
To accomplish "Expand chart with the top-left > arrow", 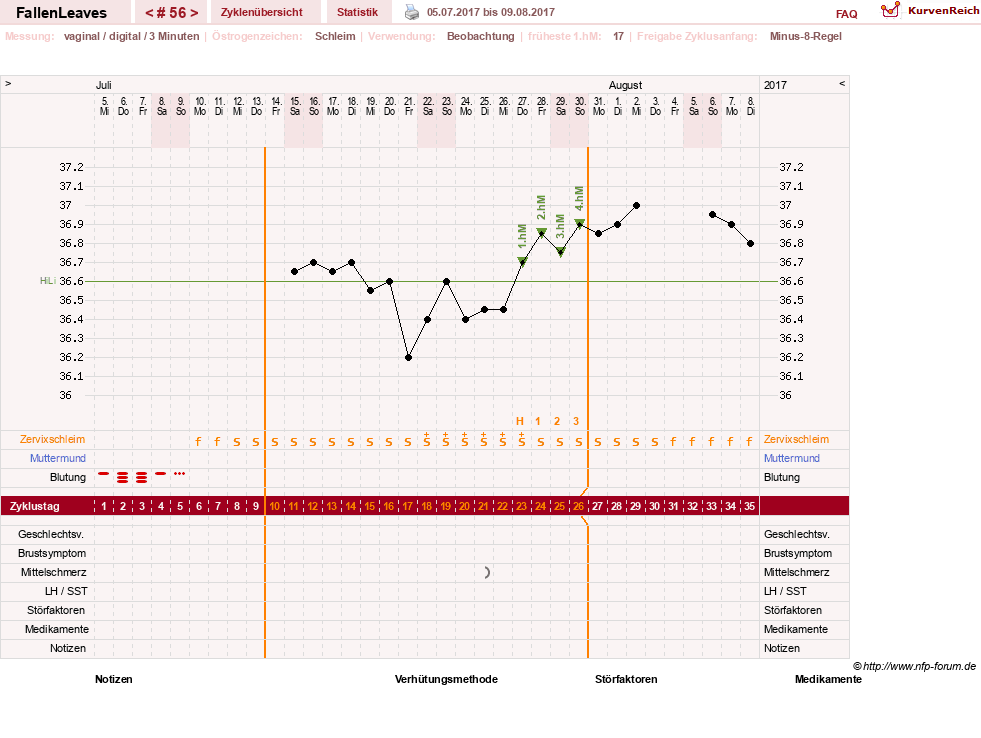I will [x=8, y=83].
